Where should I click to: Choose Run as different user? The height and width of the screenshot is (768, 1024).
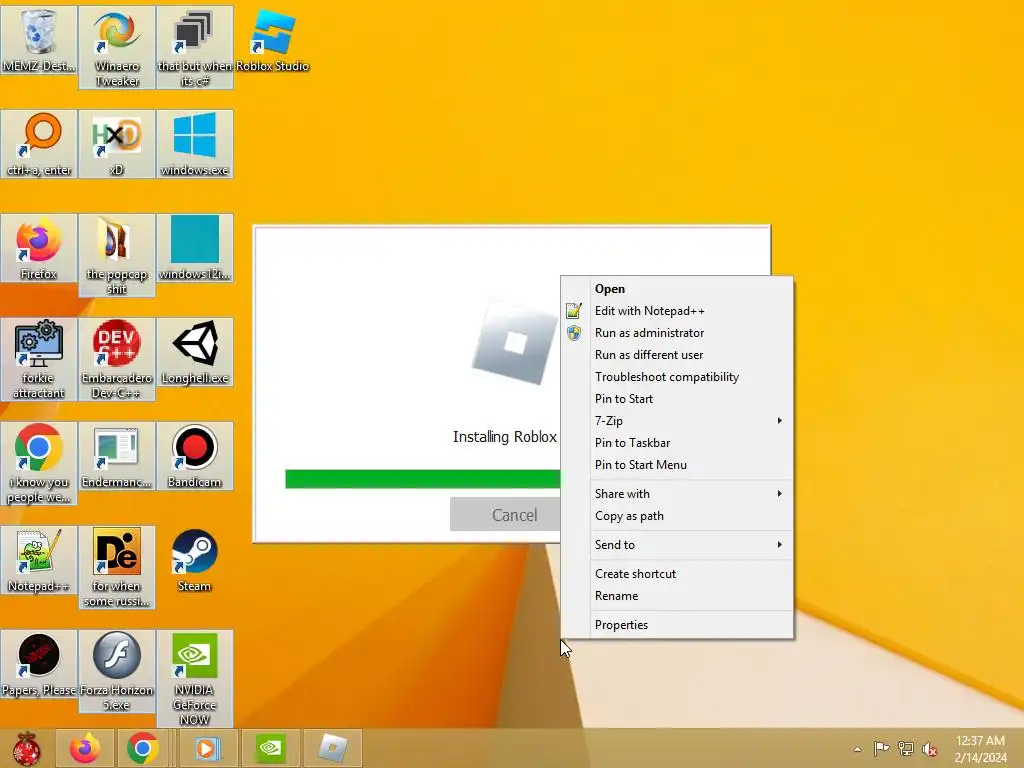678,355
